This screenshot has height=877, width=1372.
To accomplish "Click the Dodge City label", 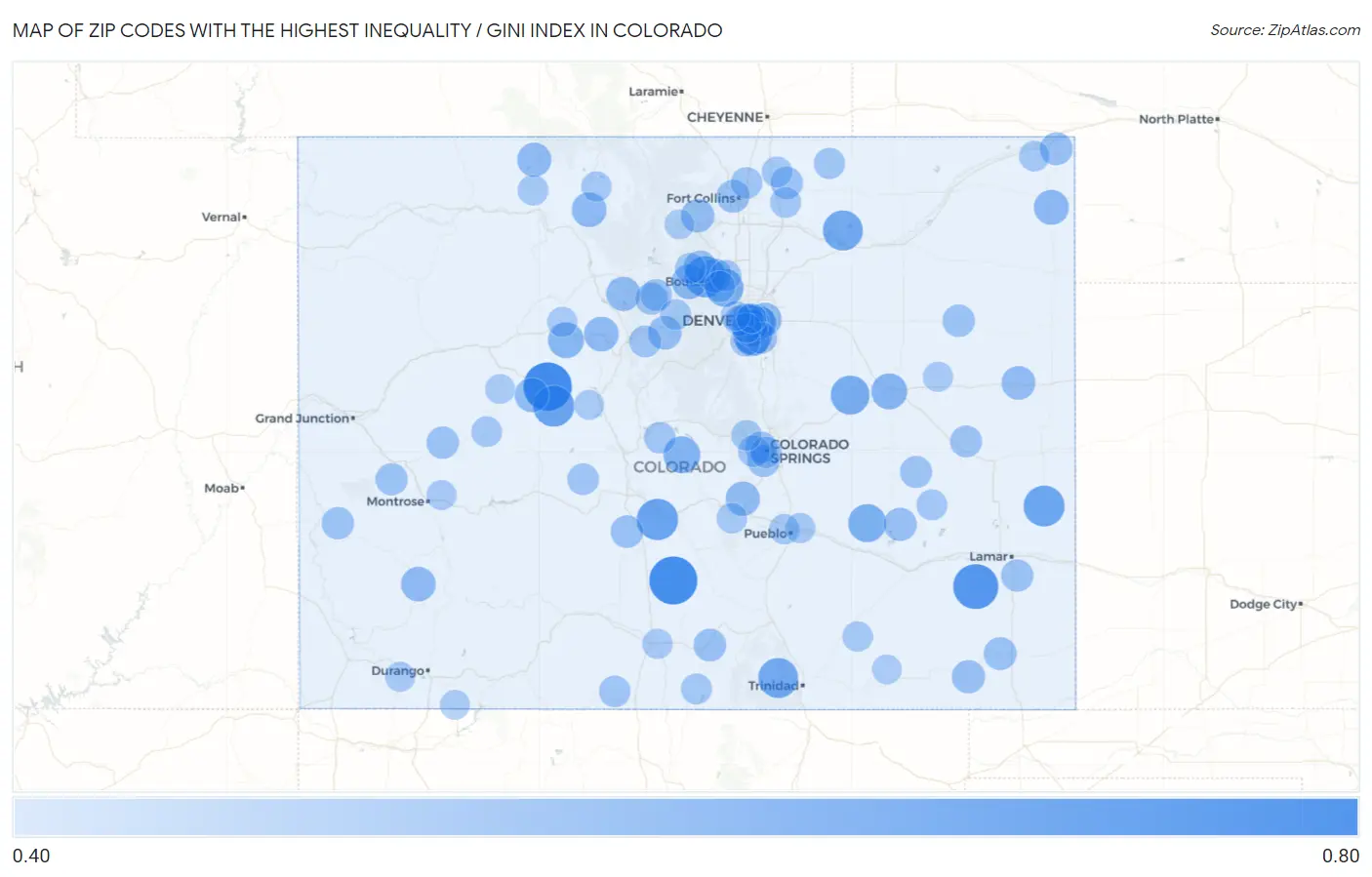I will pyautogui.click(x=1266, y=604).
